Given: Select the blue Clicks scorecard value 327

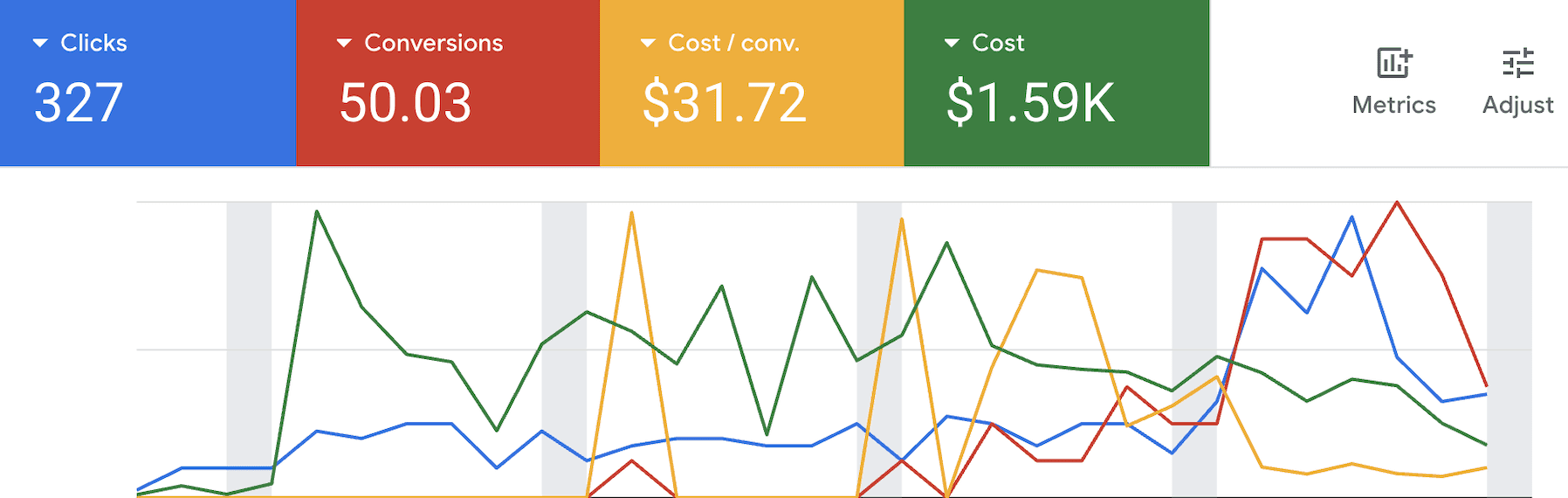Looking at the screenshot, I should [x=79, y=103].
